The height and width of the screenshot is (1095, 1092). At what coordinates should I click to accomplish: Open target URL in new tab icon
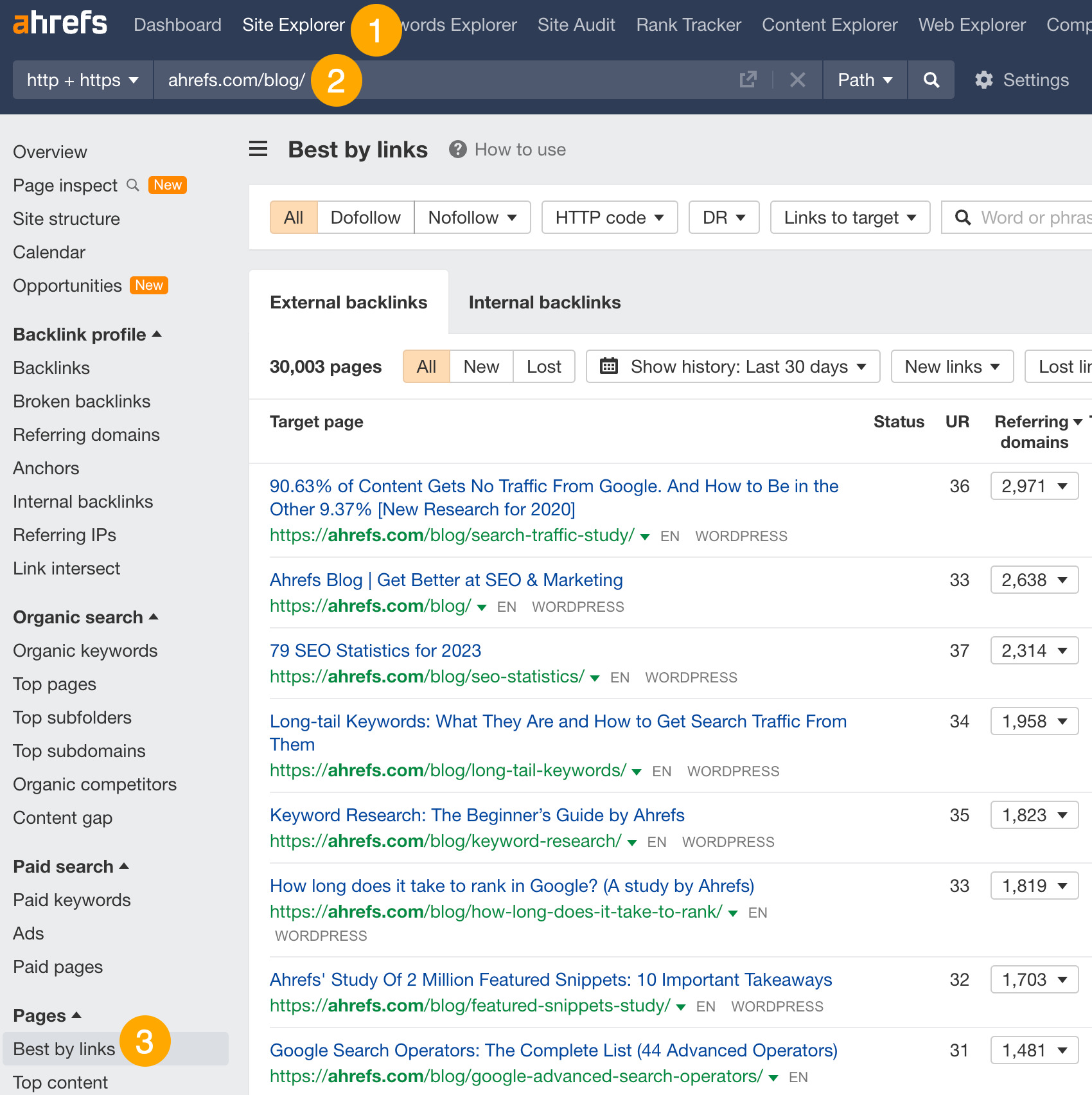click(748, 80)
